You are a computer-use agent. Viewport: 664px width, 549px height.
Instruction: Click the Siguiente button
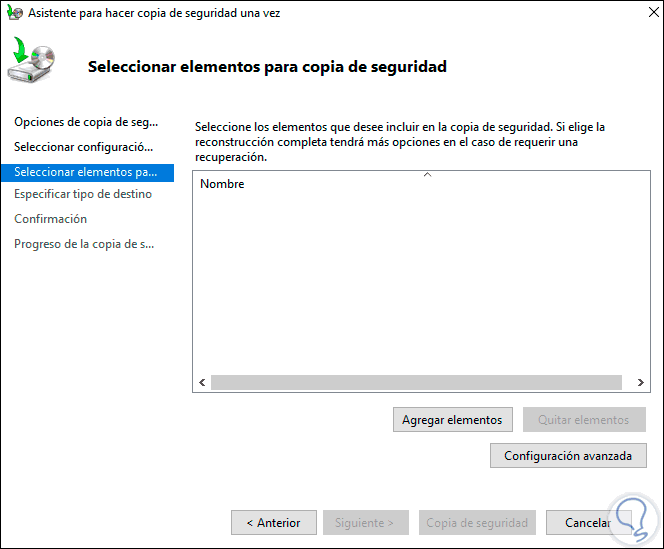coord(365,523)
